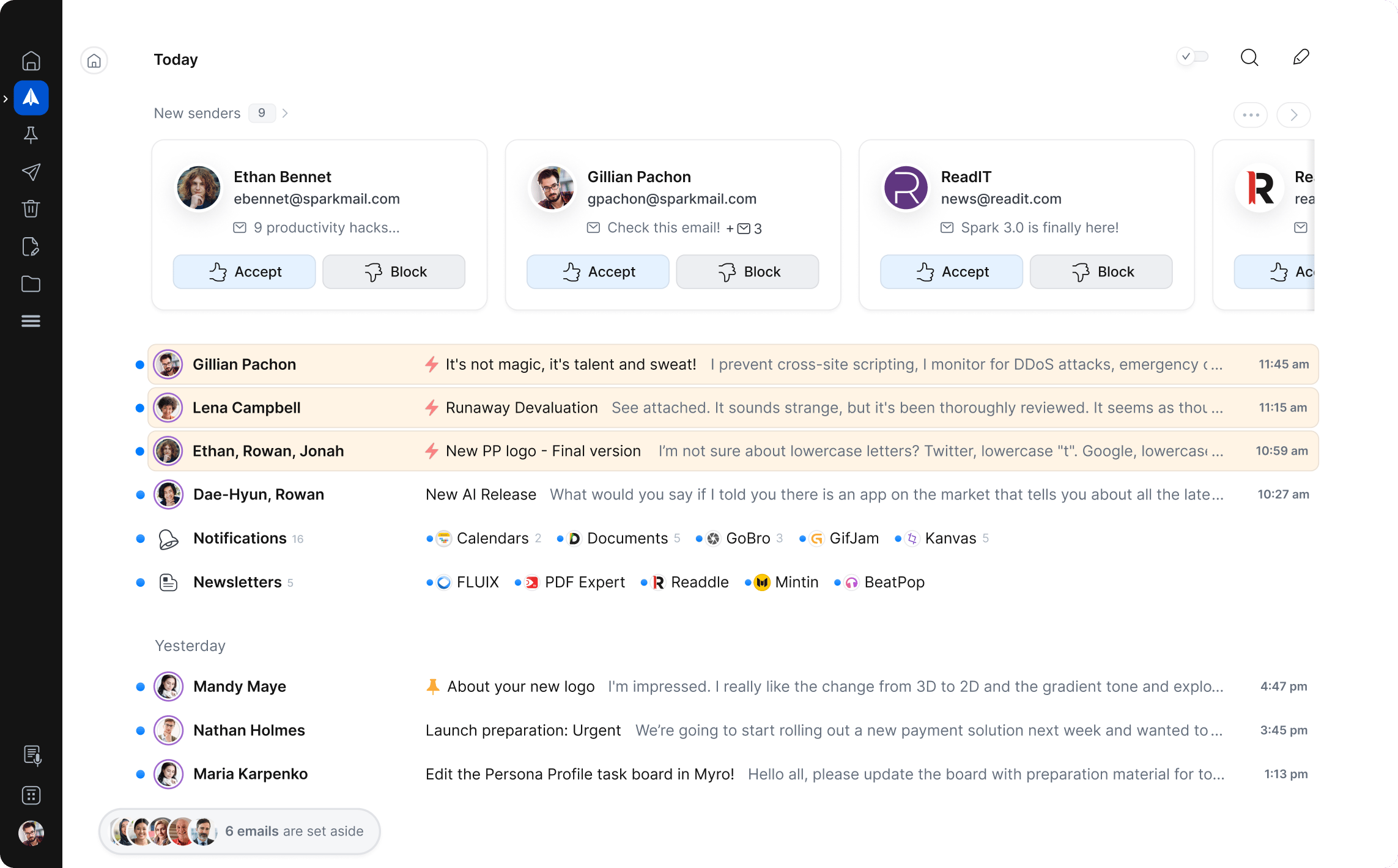The image size is (1398, 868).
Task: Open the Drafts icon in sidebar
Action: [x=31, y=246]
